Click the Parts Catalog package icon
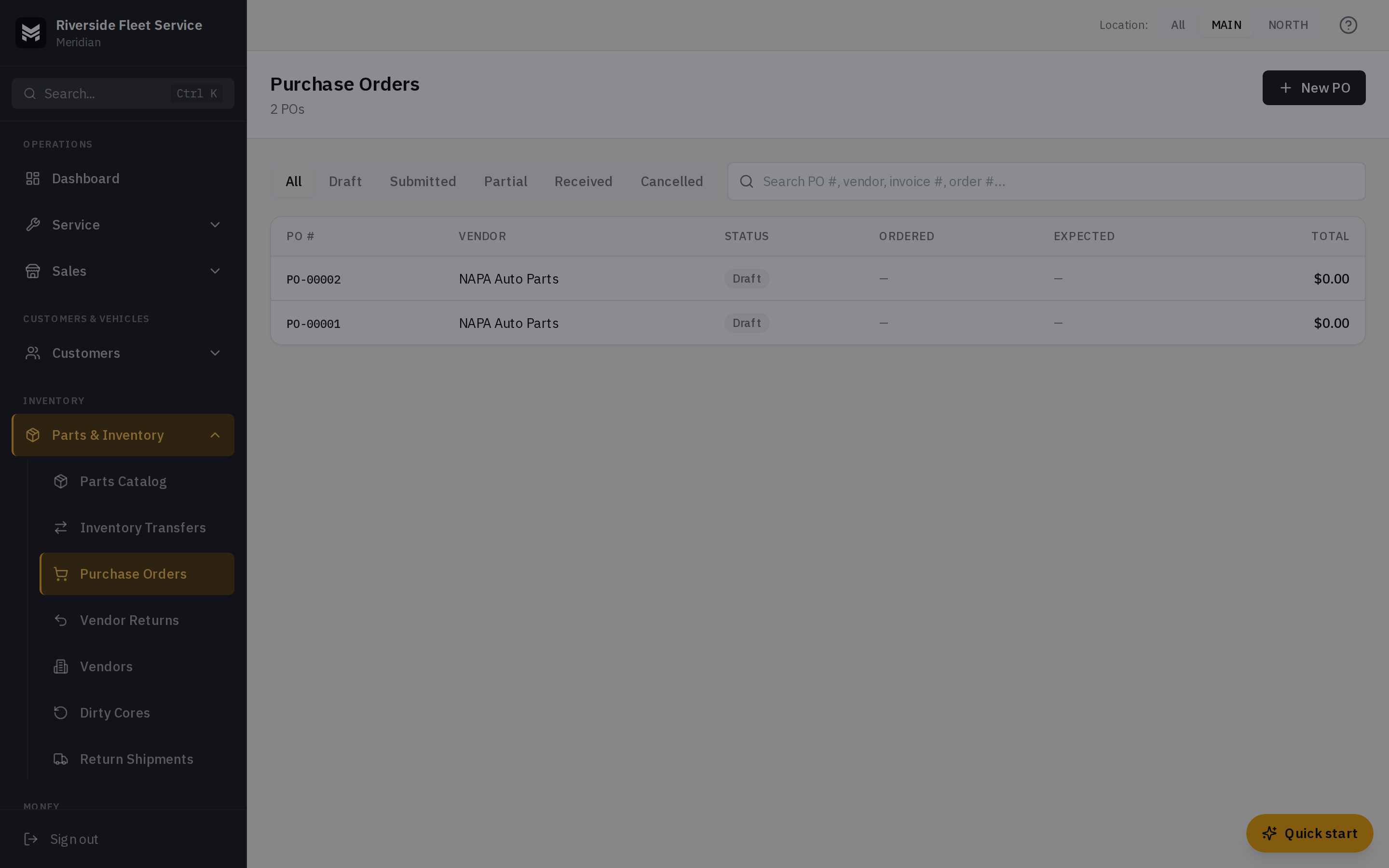This screenshot has height=868, width=1389. (x=61, y=482)
